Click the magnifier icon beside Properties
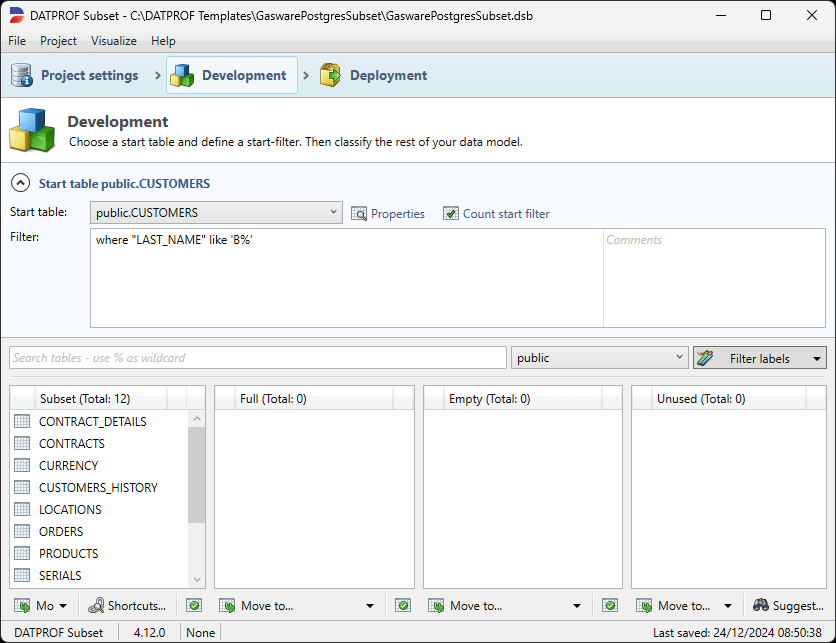 pyautogui.click(x=359, y=213)
